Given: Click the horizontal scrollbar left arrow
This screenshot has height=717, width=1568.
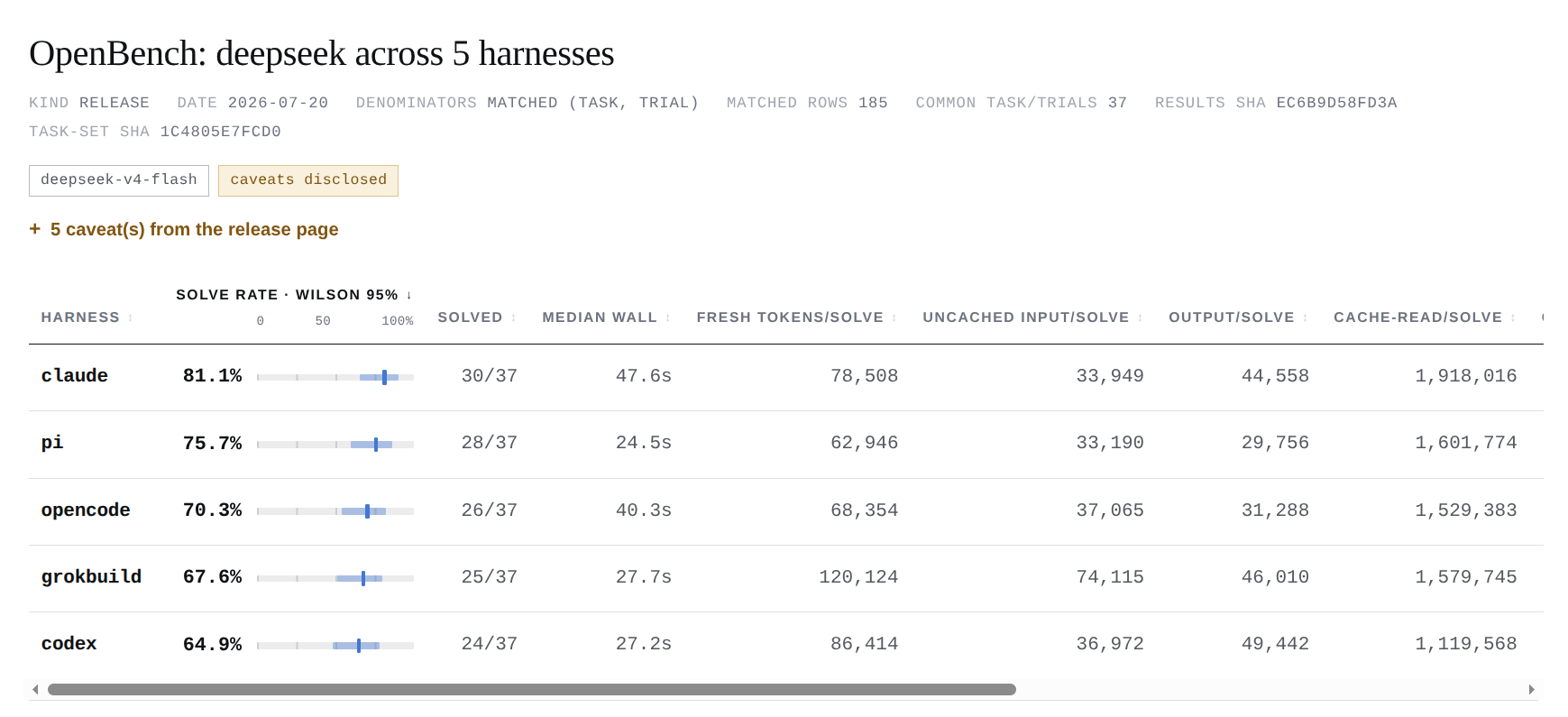Looking at the screenshot, I should click(35, 689).
